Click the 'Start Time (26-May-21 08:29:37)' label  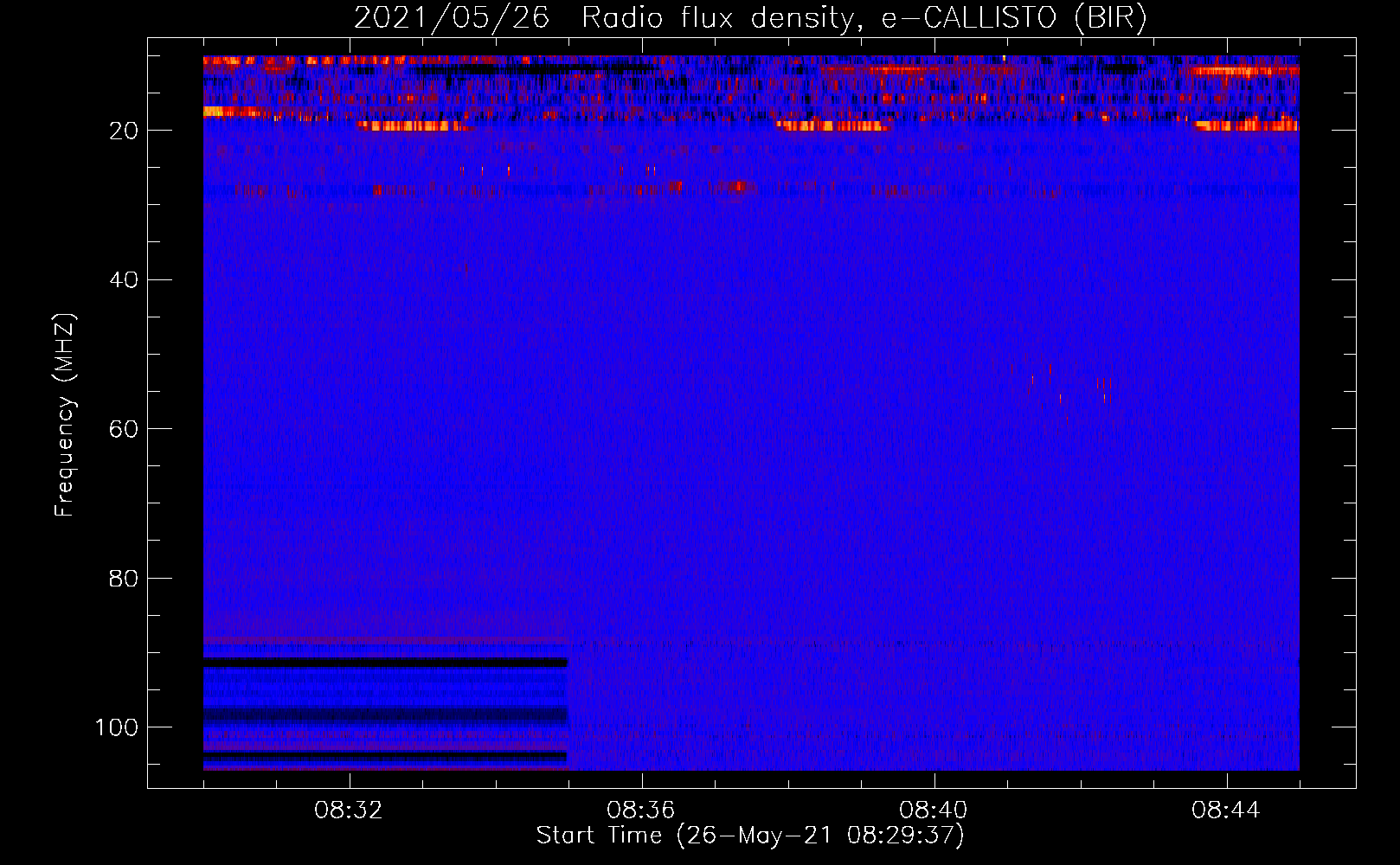(x=750, y=836)
